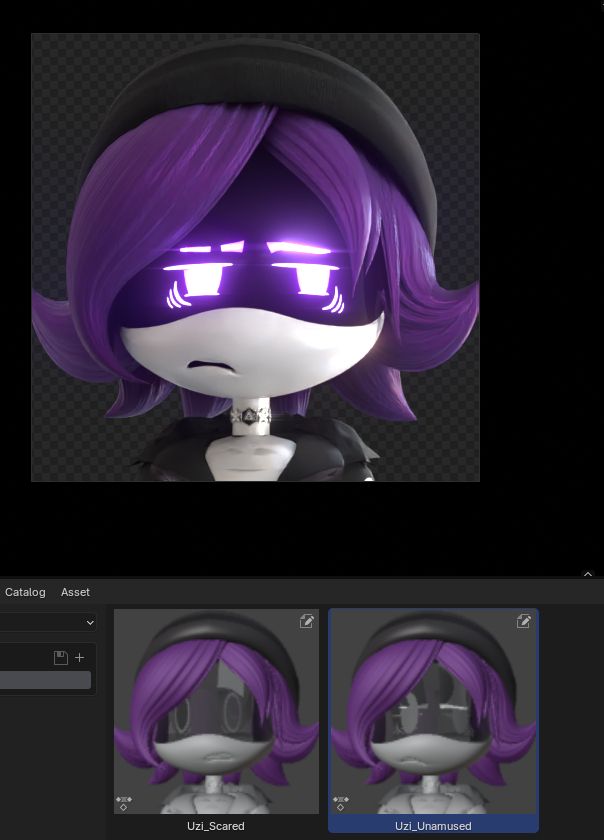Open the Asset menu
Viewport: 604px width, 840px height.
tap(75, 592)
